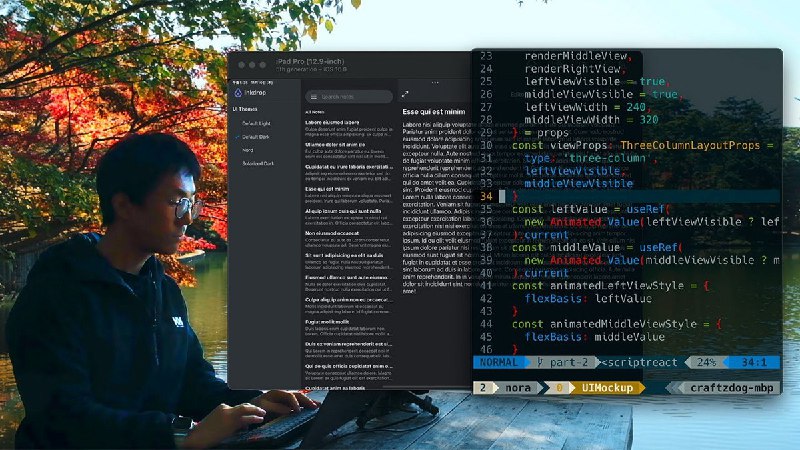Click the All notes list heading

[x=314, y=112]
